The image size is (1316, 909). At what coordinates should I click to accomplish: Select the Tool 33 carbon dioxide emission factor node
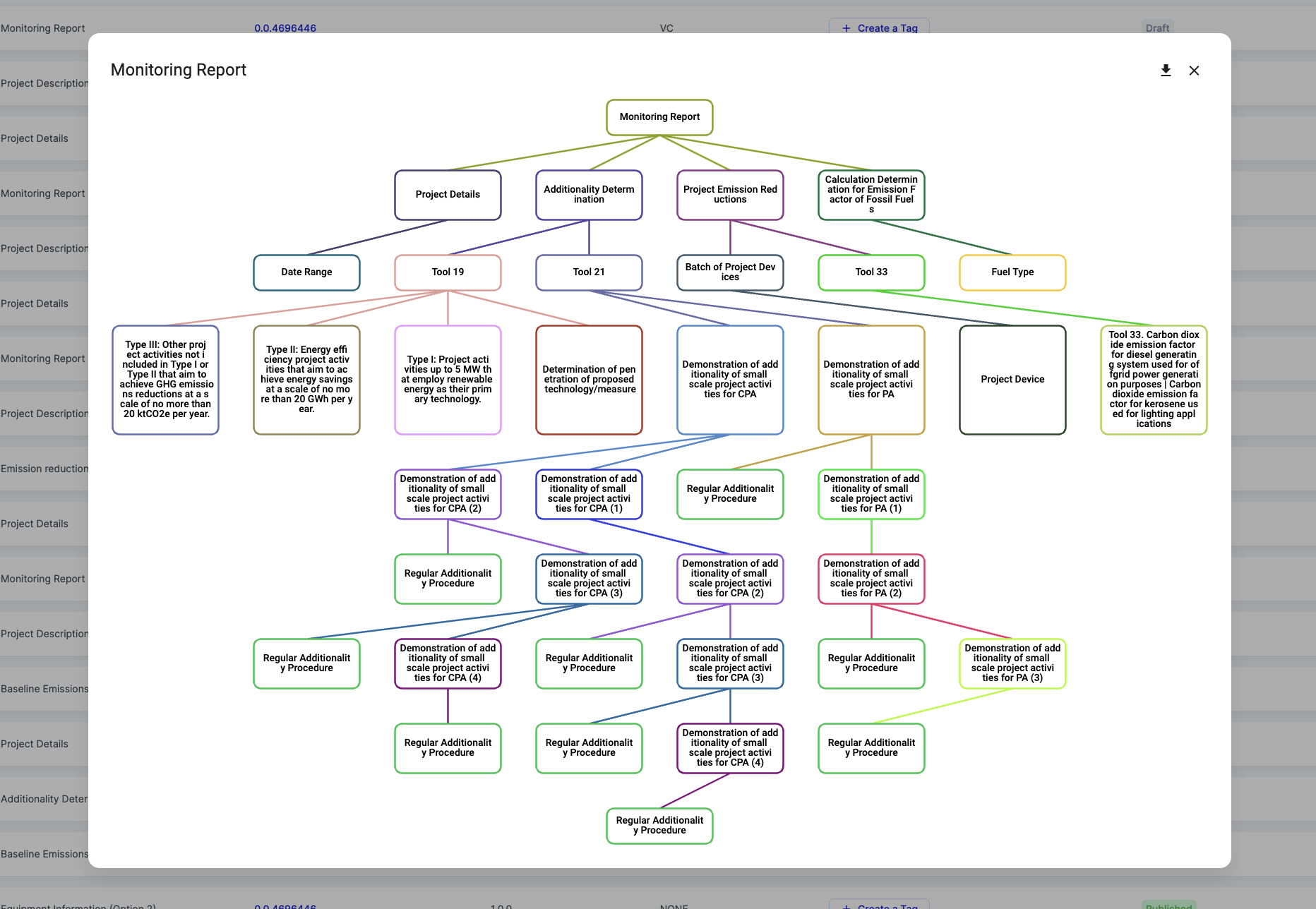[1154, 380]
